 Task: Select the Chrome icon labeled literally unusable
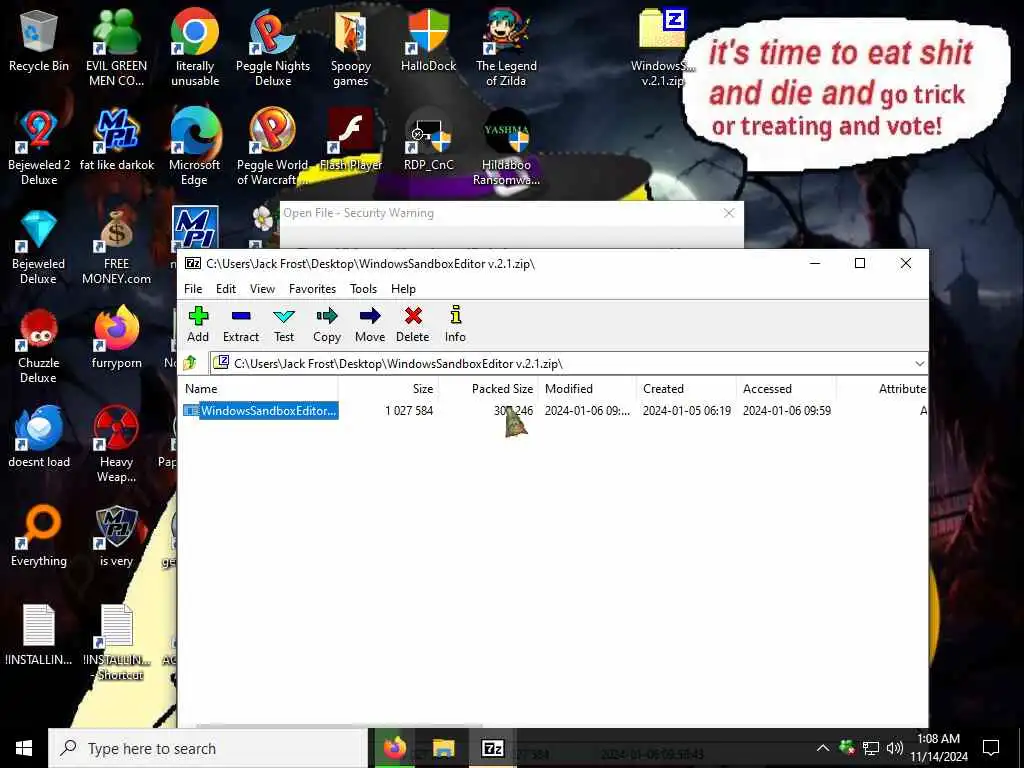click(x=195, y=48)
